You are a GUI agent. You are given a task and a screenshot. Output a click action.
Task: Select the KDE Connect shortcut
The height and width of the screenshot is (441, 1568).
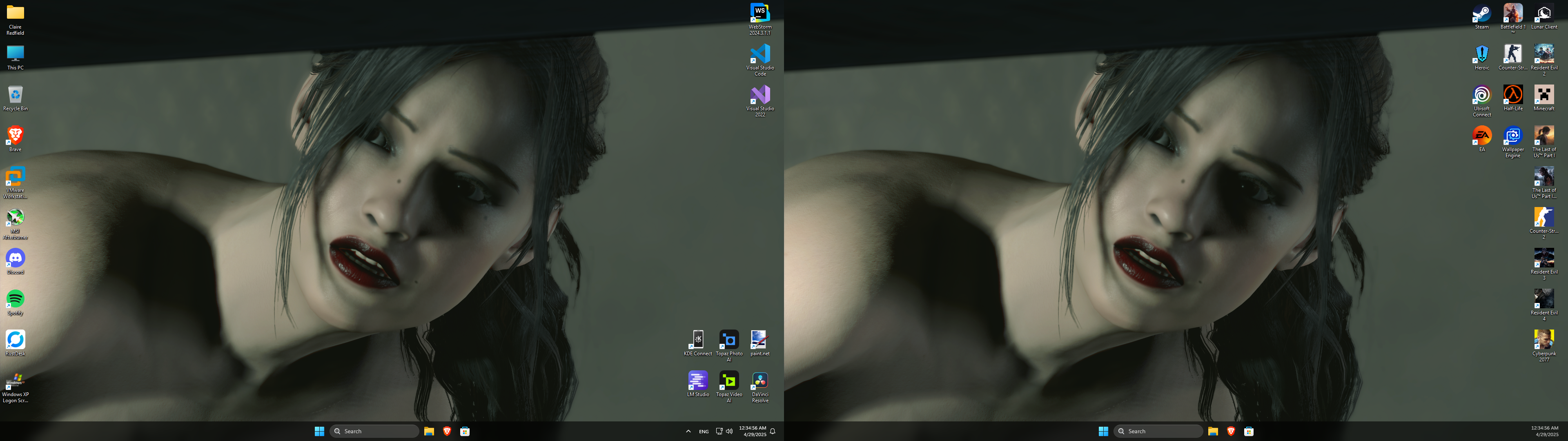click(x=697, y=343)
